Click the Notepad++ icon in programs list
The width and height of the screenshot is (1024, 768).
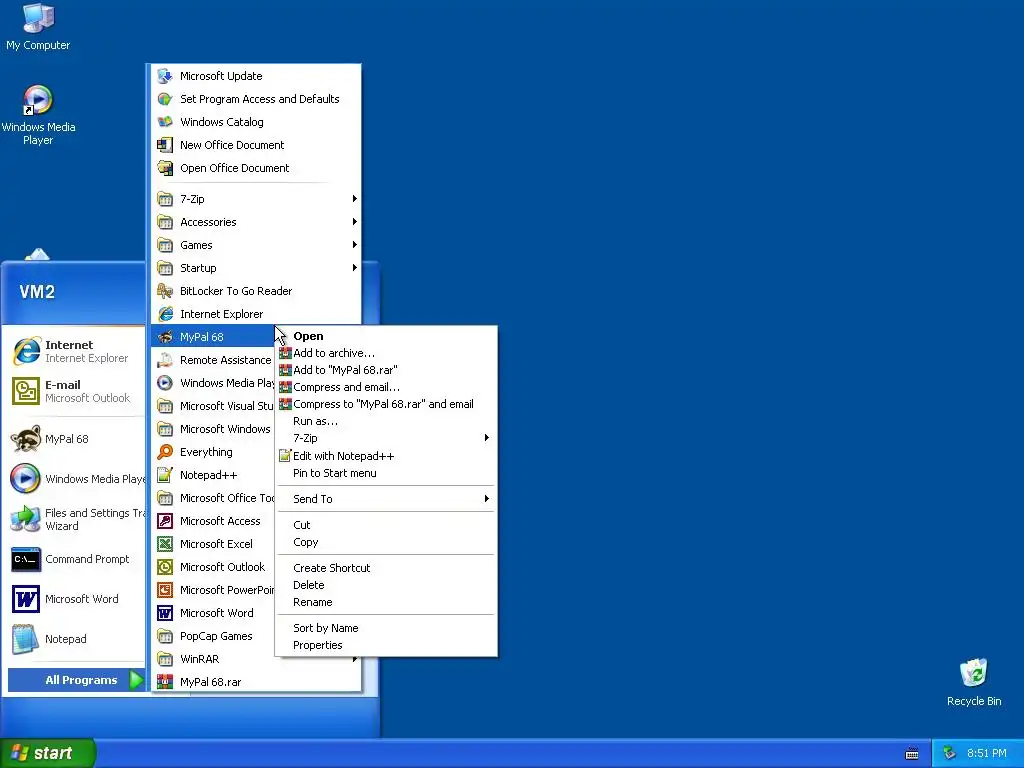click(x=165, y=475)
